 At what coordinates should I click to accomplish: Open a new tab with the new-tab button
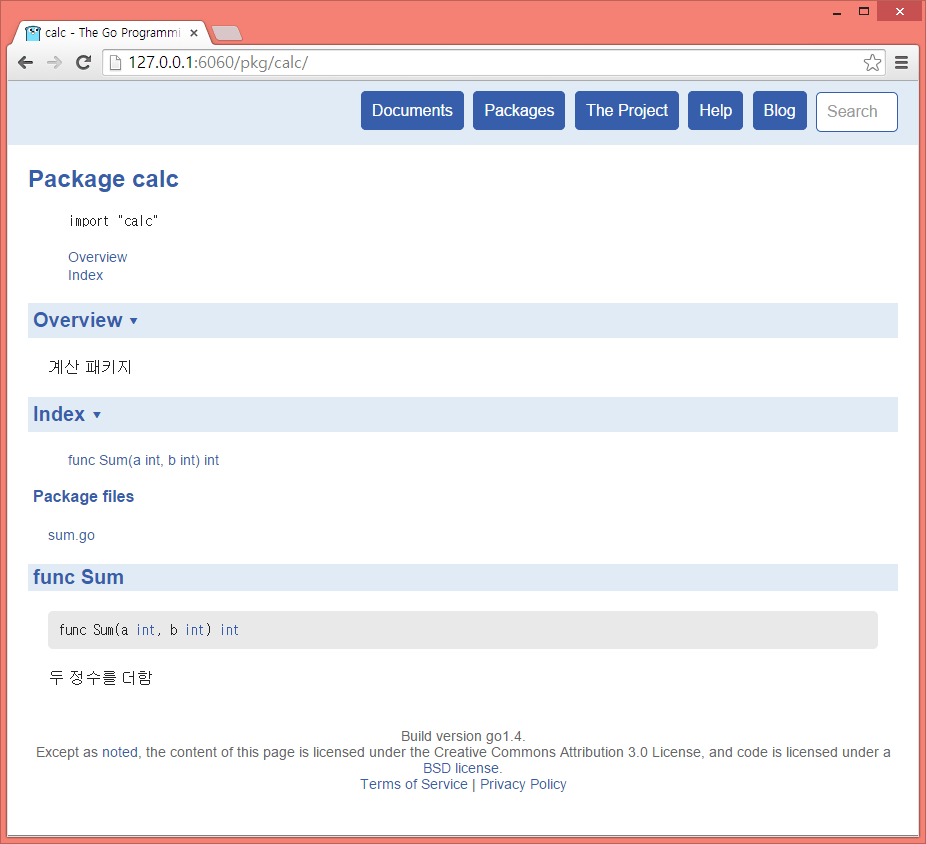coord(227,33)
